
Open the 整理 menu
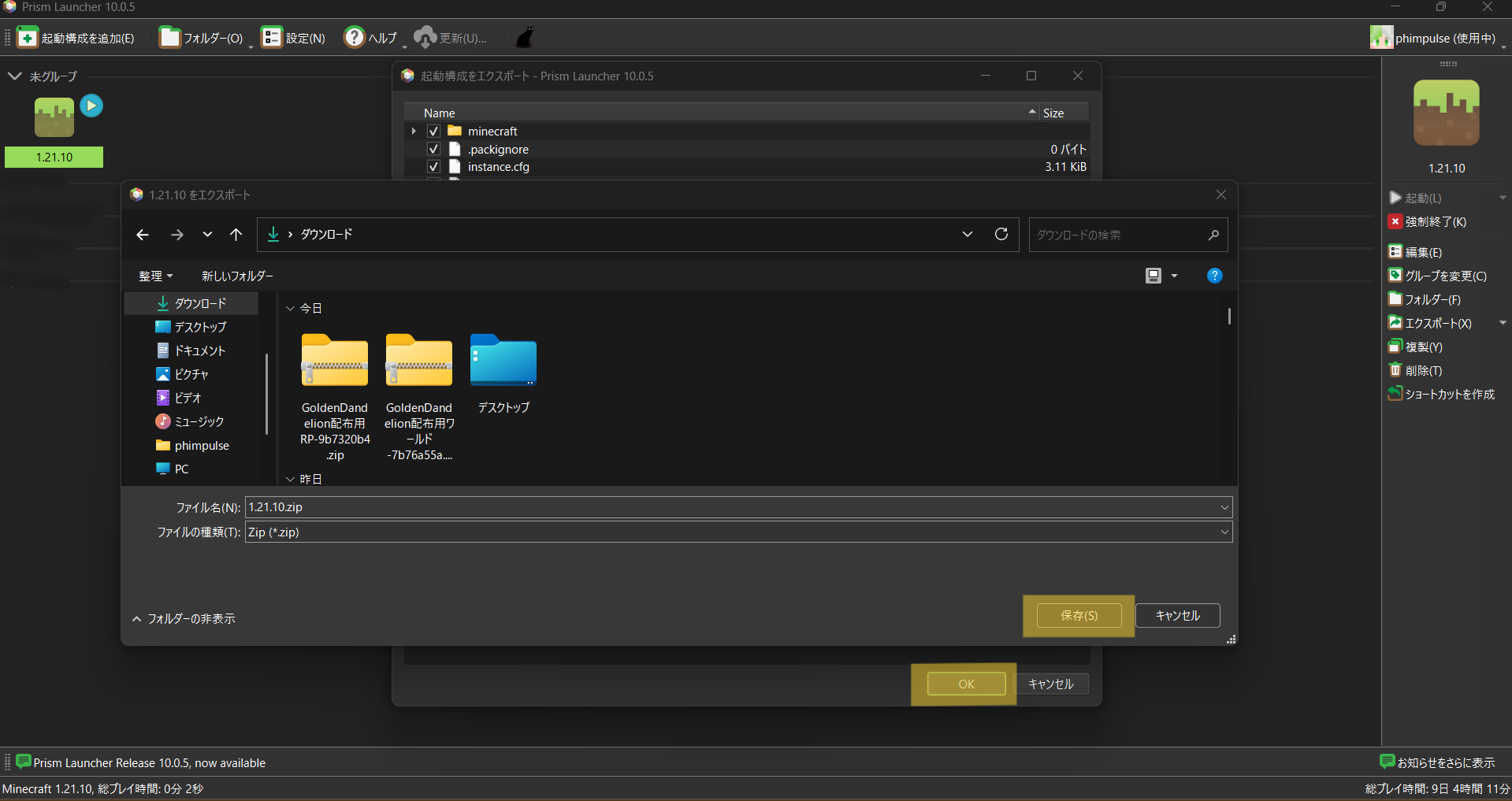tap(155, 276)
